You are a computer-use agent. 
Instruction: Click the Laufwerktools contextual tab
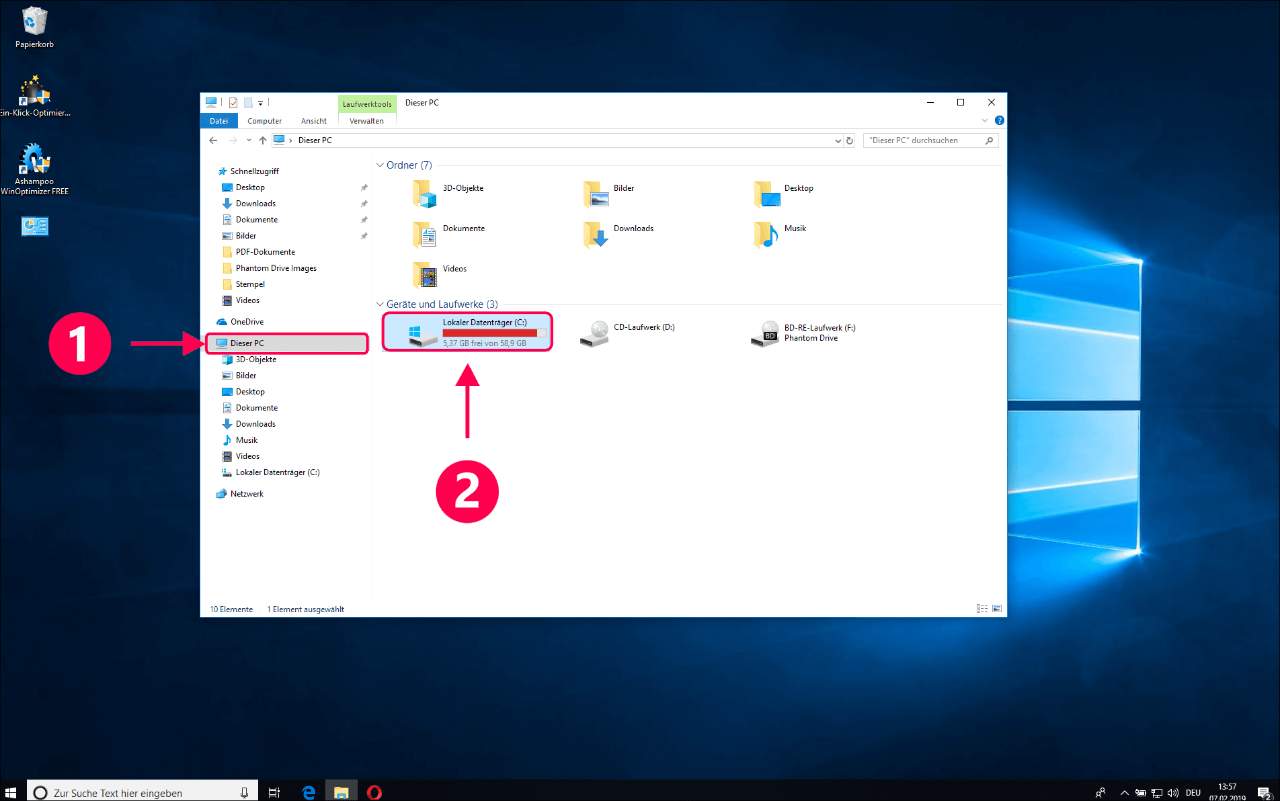click(367, 103)
